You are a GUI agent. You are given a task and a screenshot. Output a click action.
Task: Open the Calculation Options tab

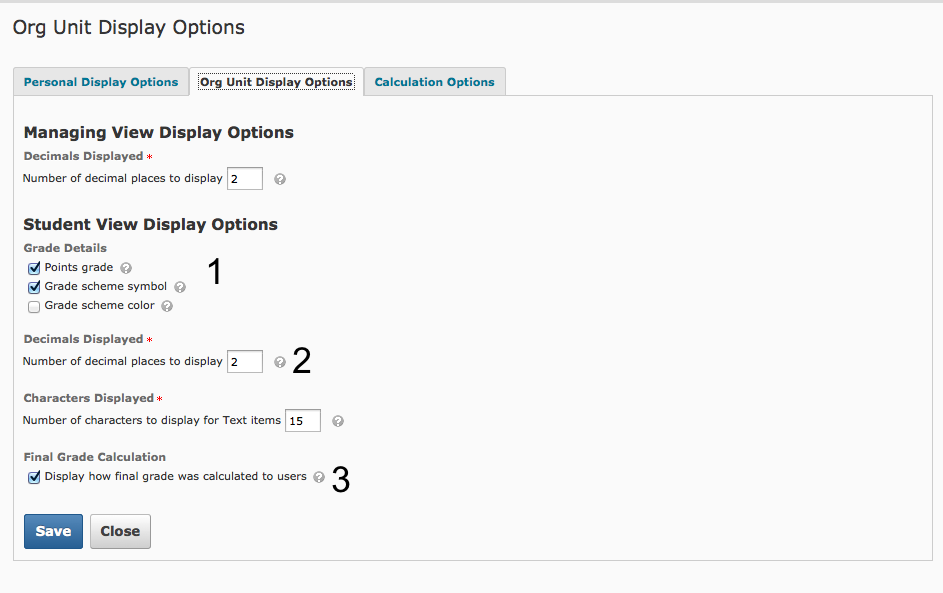434,82
